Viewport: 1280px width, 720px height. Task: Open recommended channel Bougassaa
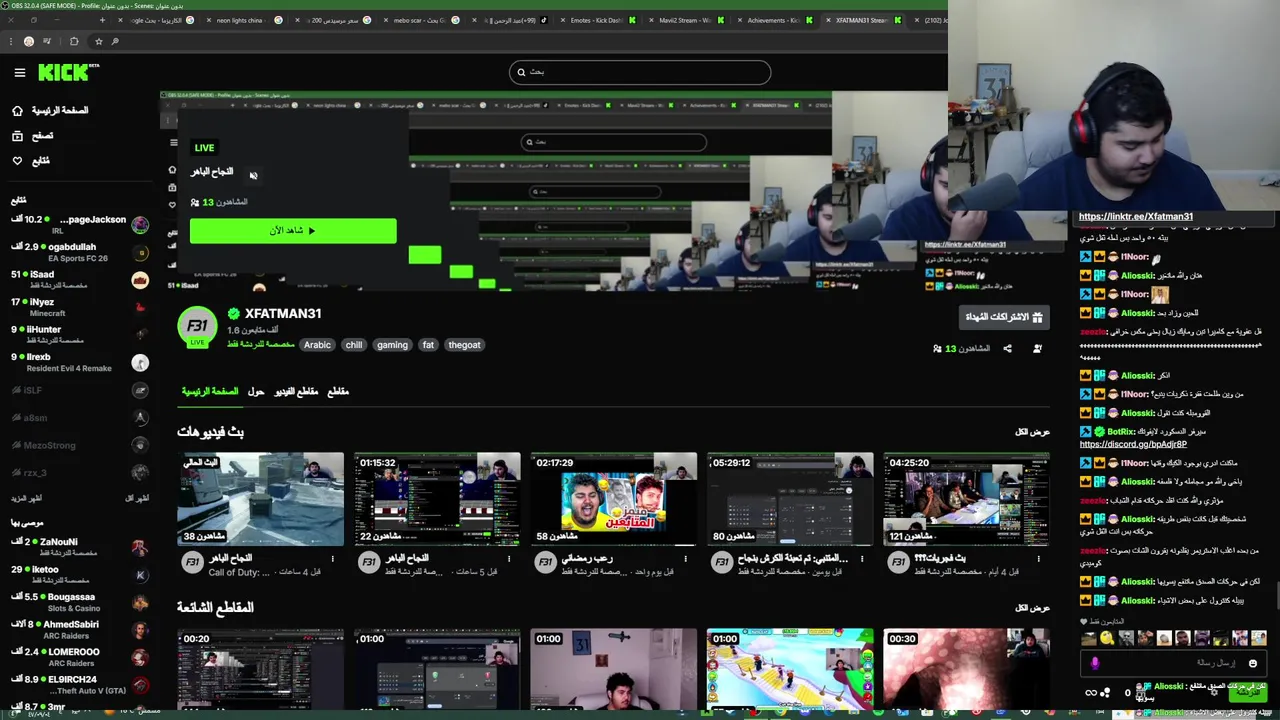pyautogui.click(x=78, y=602)
